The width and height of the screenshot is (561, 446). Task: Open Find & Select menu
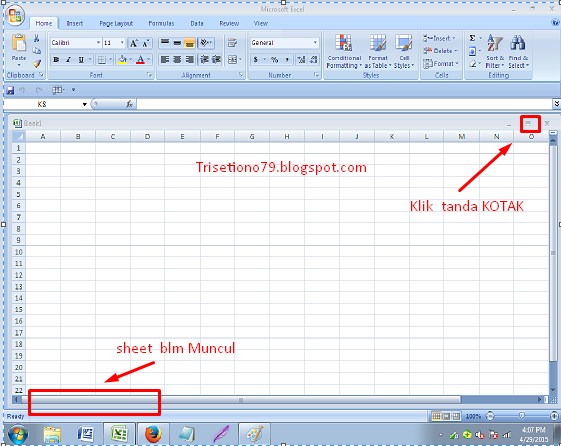coord(518,51)
